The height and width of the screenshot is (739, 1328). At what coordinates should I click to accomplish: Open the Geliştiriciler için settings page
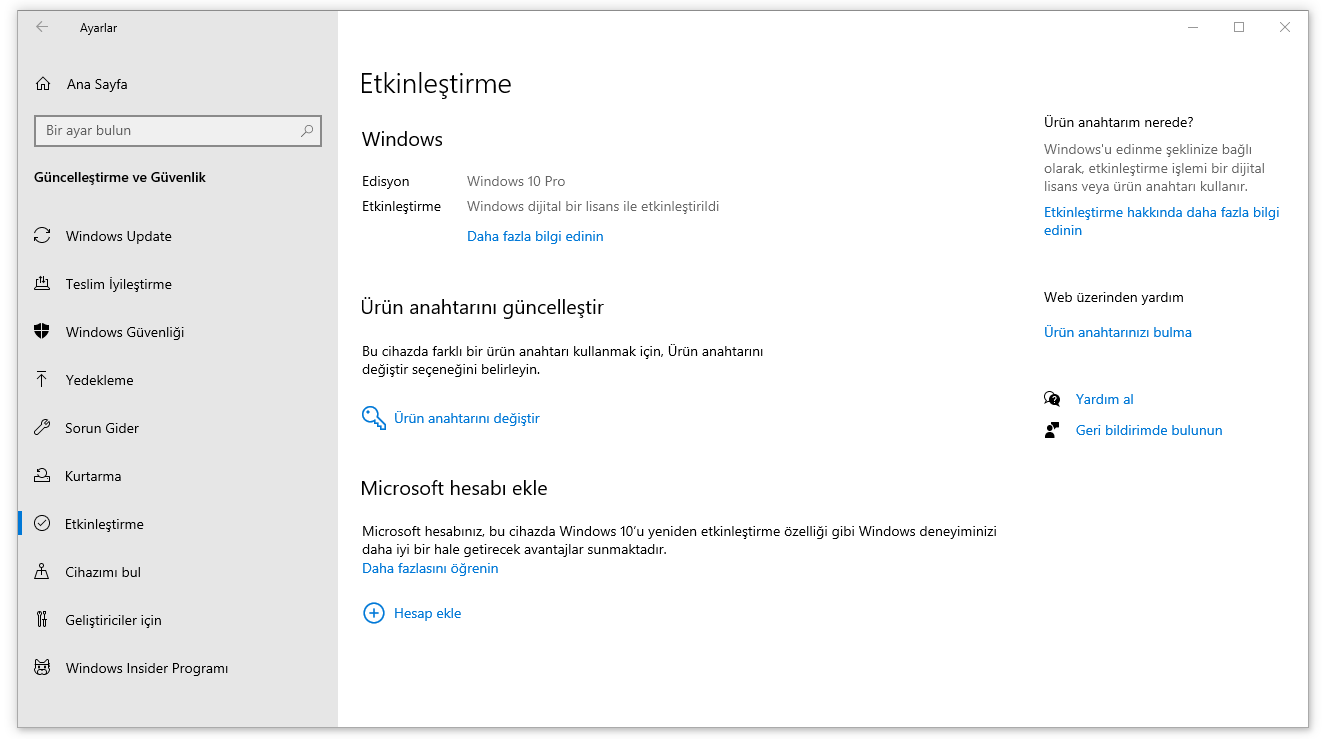(x=113, y=620)
